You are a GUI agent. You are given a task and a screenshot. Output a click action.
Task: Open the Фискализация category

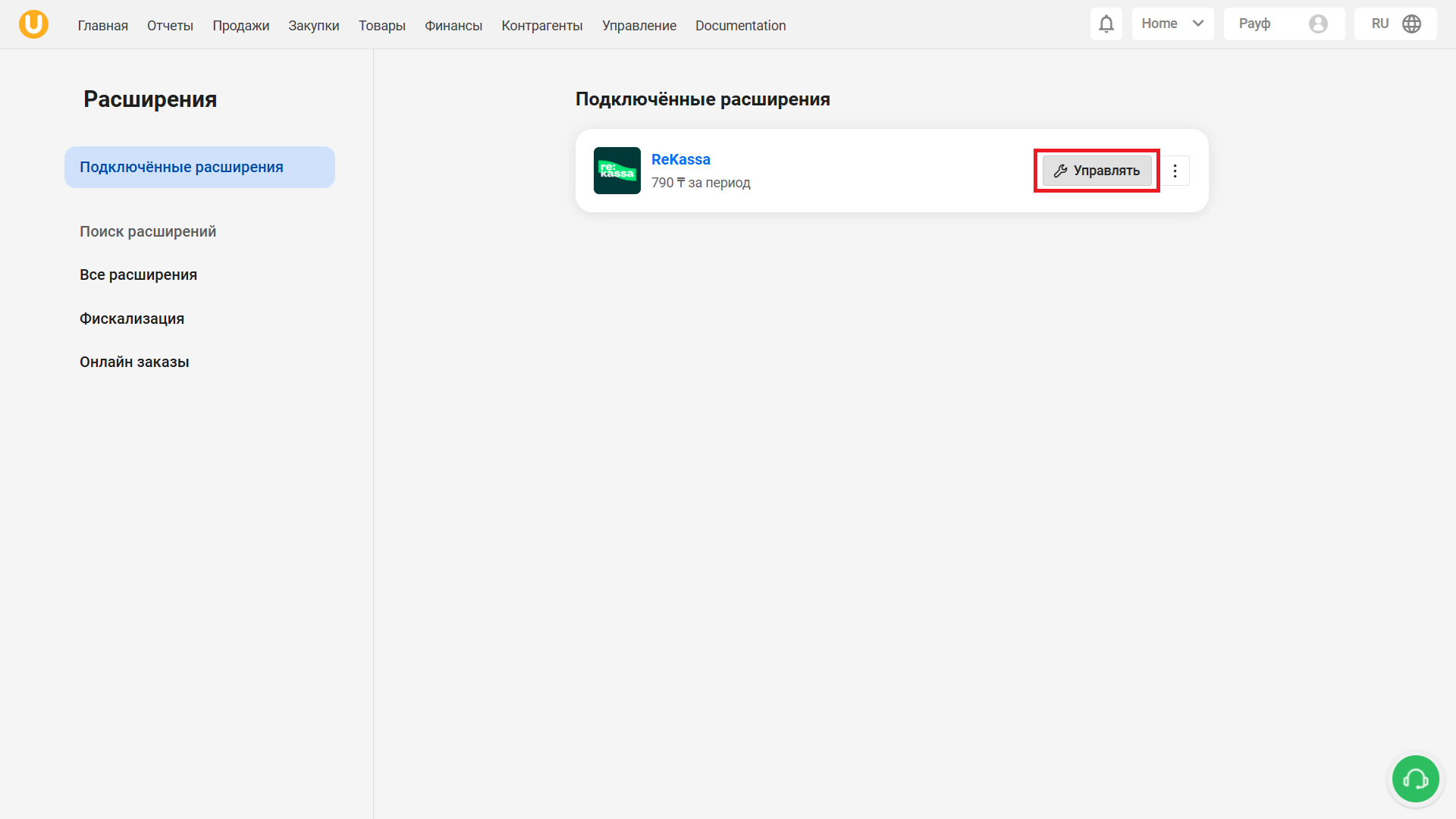(x=132, y=319)
